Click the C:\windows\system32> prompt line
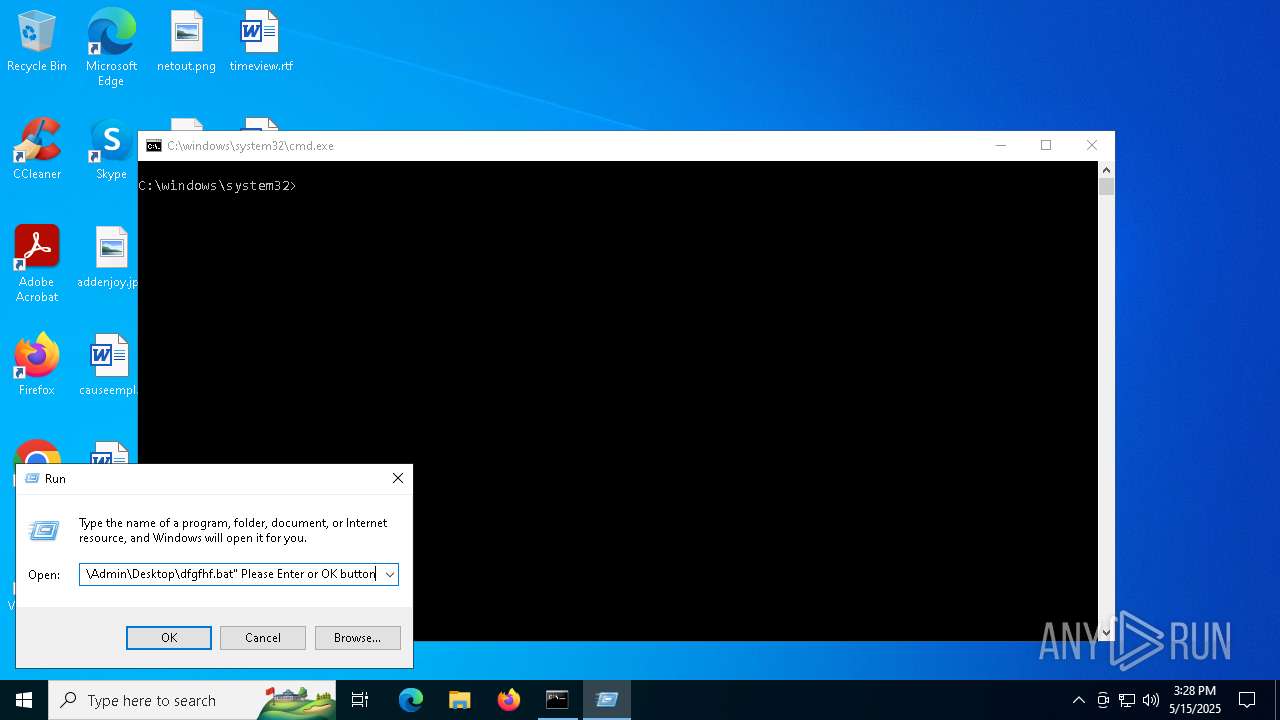Screen dimensions: 1280x720 (x=217, y=186)
